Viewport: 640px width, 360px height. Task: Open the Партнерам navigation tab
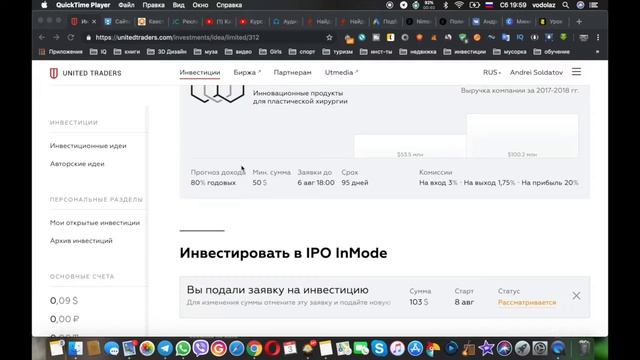pyautogui.click(x=292, y=72)
